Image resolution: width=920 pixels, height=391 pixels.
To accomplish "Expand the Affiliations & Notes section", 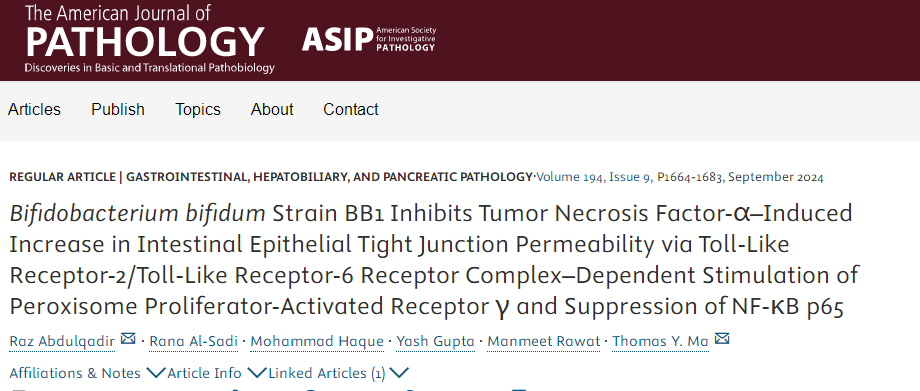I will tap(87, 373).
